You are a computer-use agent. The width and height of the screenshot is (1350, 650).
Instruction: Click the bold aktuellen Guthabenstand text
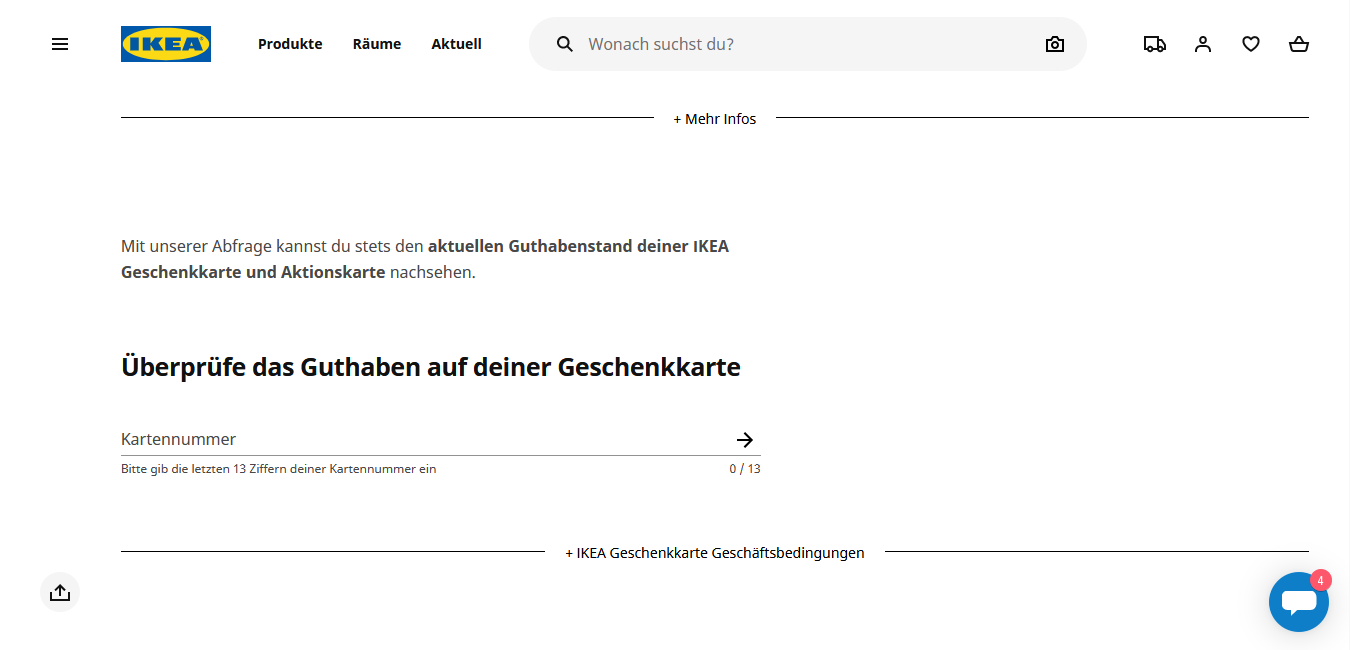425,259
